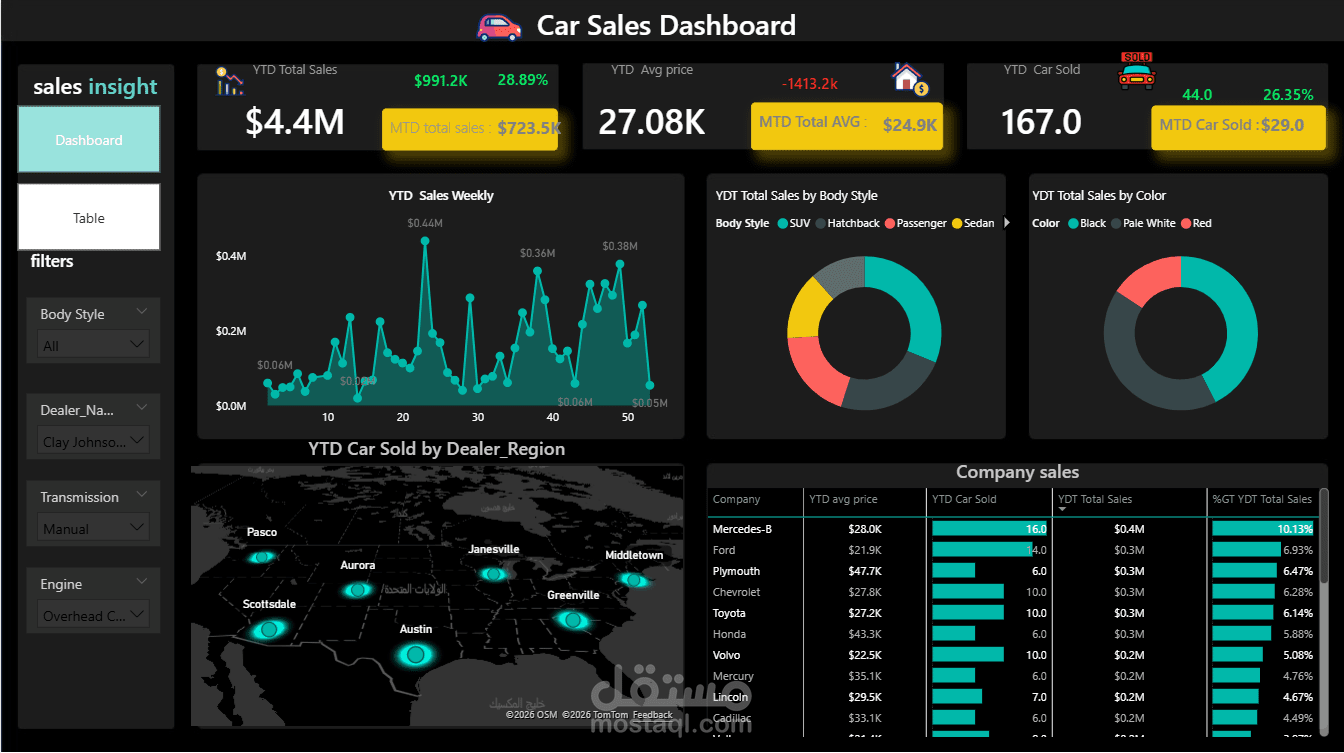
Task: Click the $47.7K avg price cell
Action: point(865,571)
